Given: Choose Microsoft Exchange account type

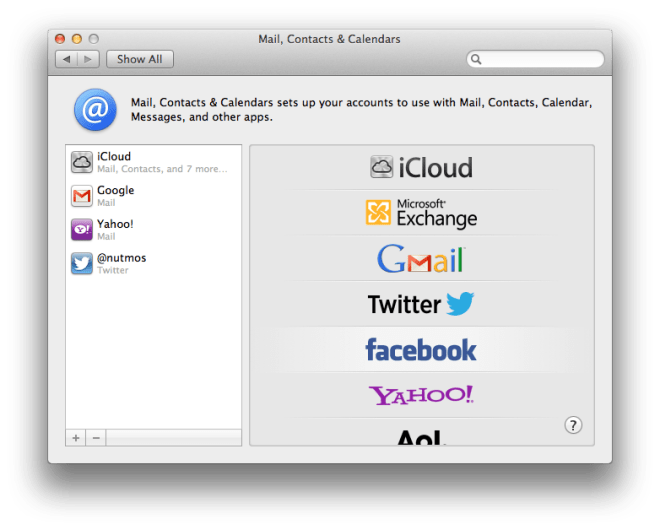Looking at the screenshot, I should click(x=421, y=213).
